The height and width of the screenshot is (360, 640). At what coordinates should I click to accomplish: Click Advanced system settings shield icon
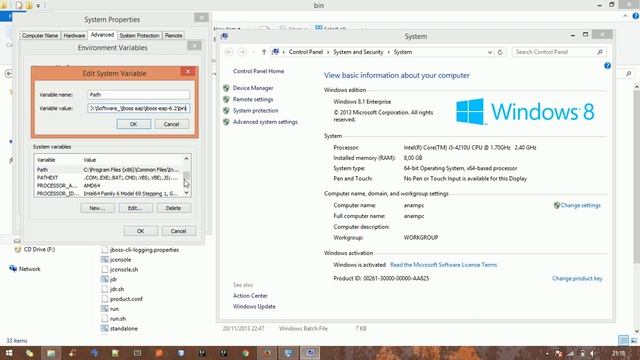pyautogui.click(x=226, y=122)
